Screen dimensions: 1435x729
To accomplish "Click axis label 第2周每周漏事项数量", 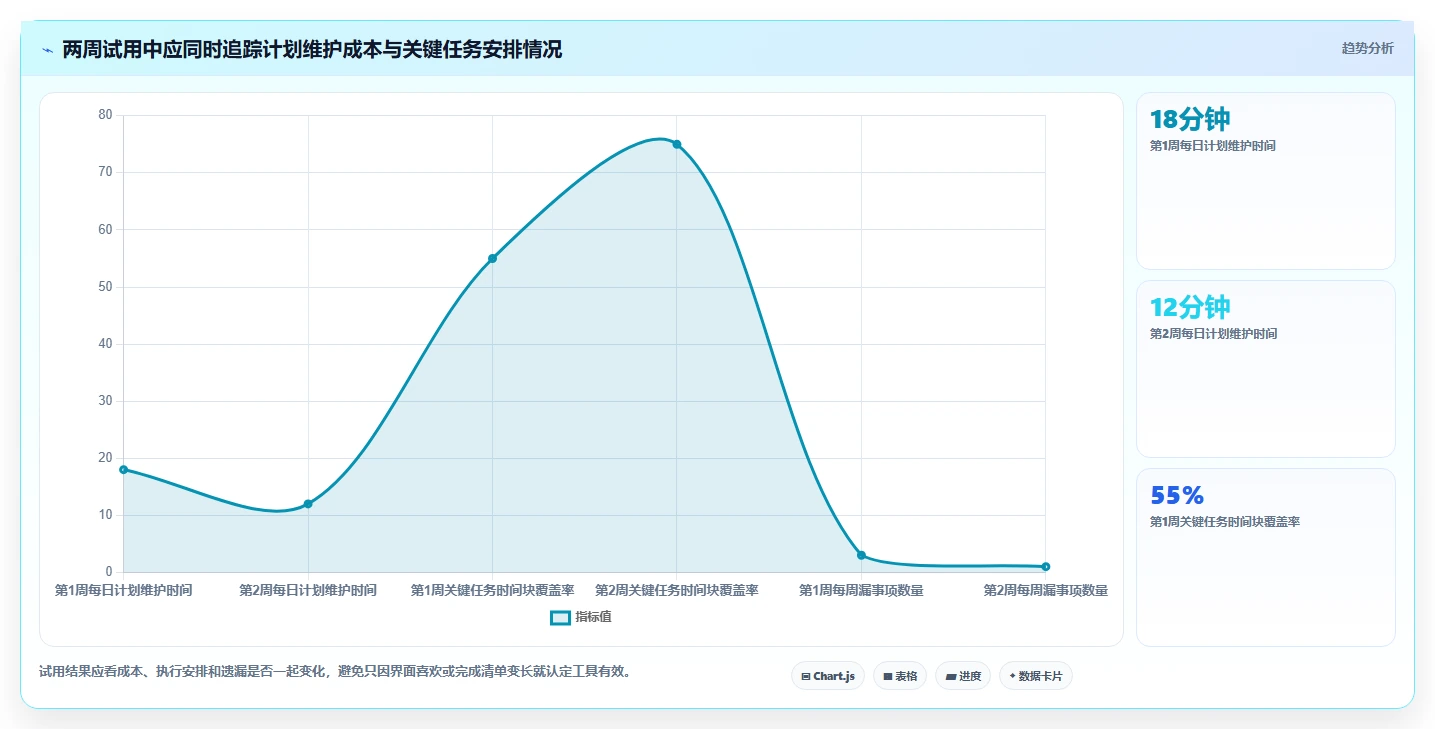I will 1046,591.
